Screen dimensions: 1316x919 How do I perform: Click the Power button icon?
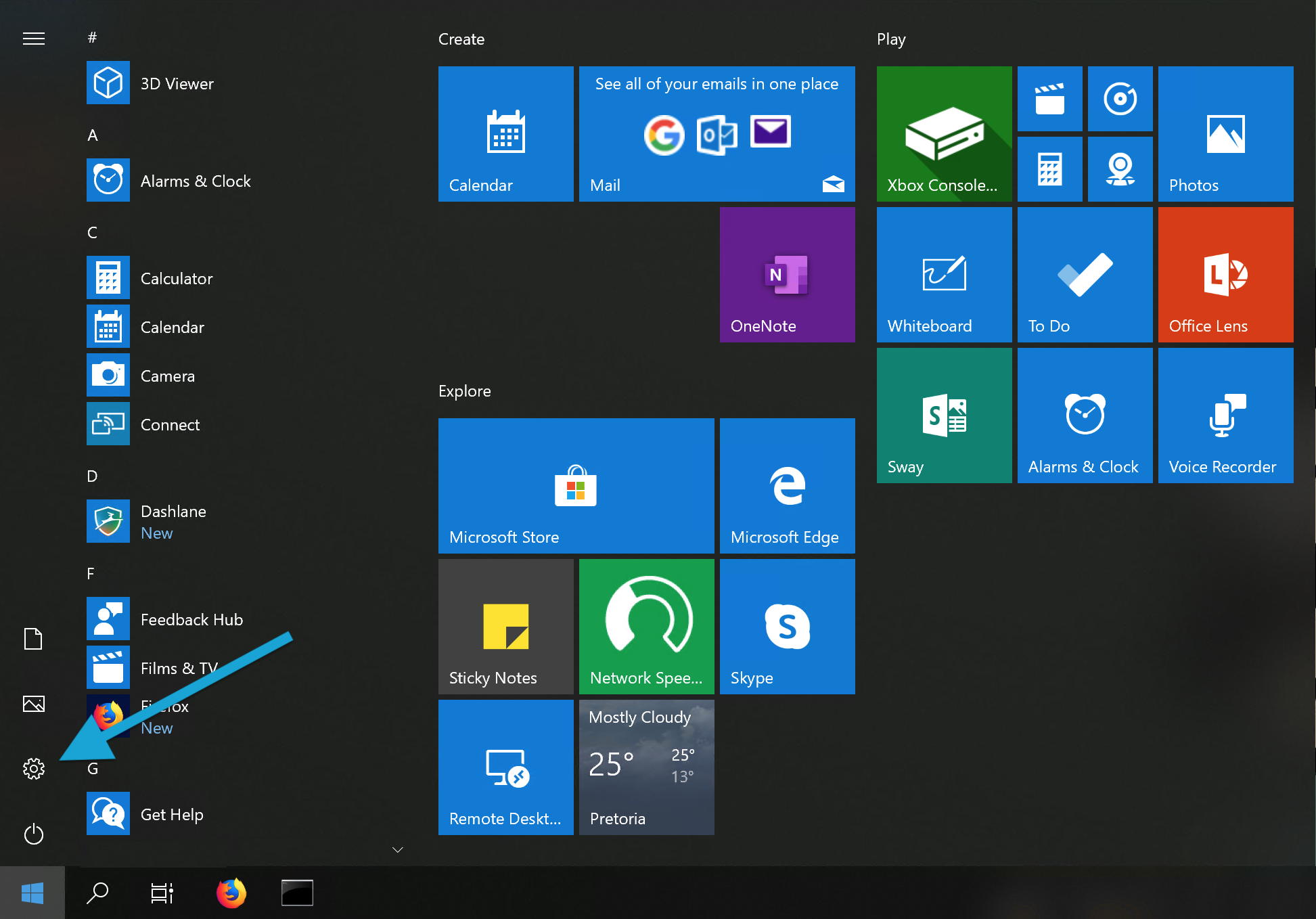click(x=34, y=834)
